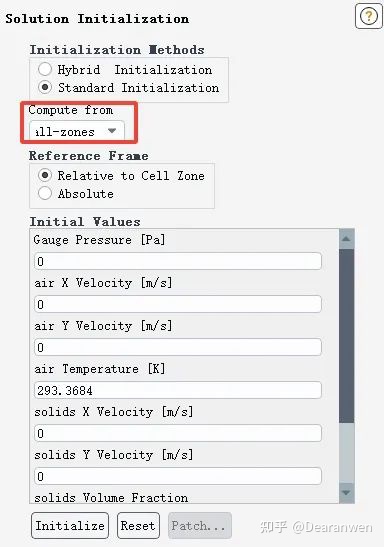Viewport: 384px width, 547px height.
Task: Click the Initial Values scroll up arrow
Action: pos(346,239)
